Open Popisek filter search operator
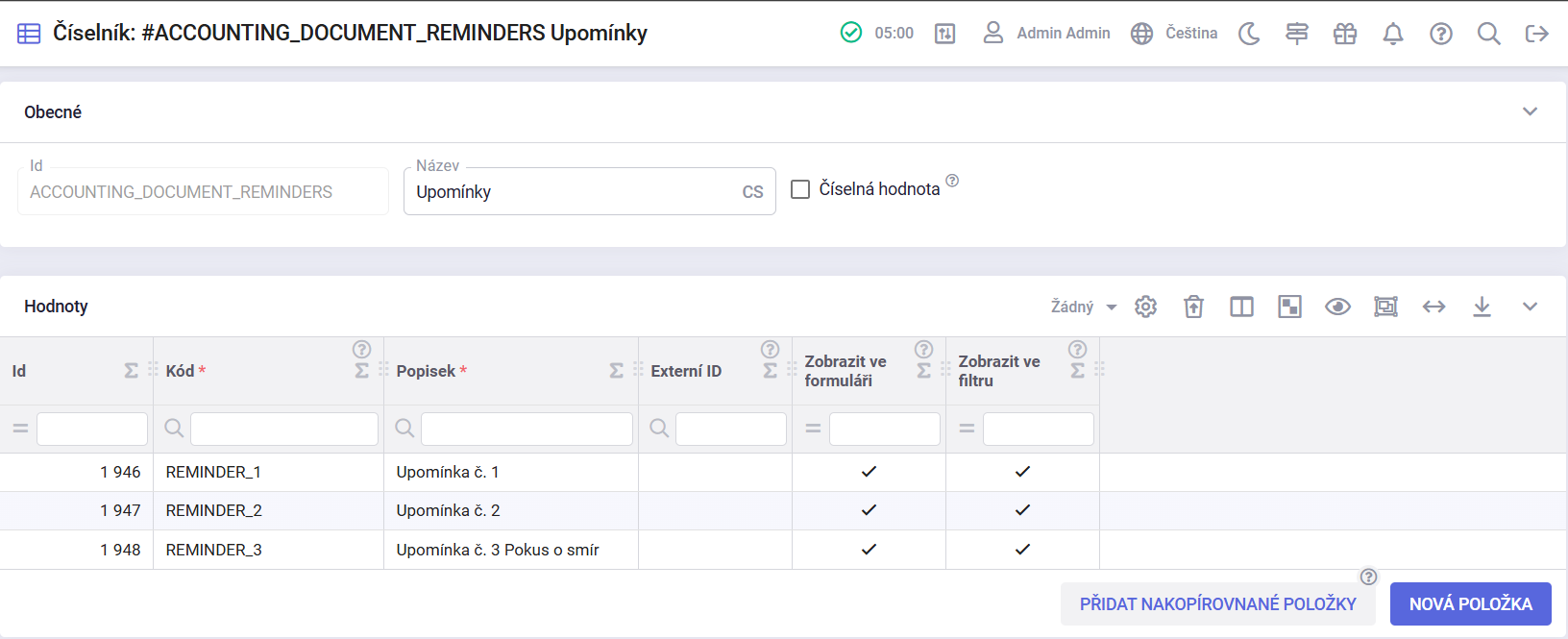 point(404,429)
